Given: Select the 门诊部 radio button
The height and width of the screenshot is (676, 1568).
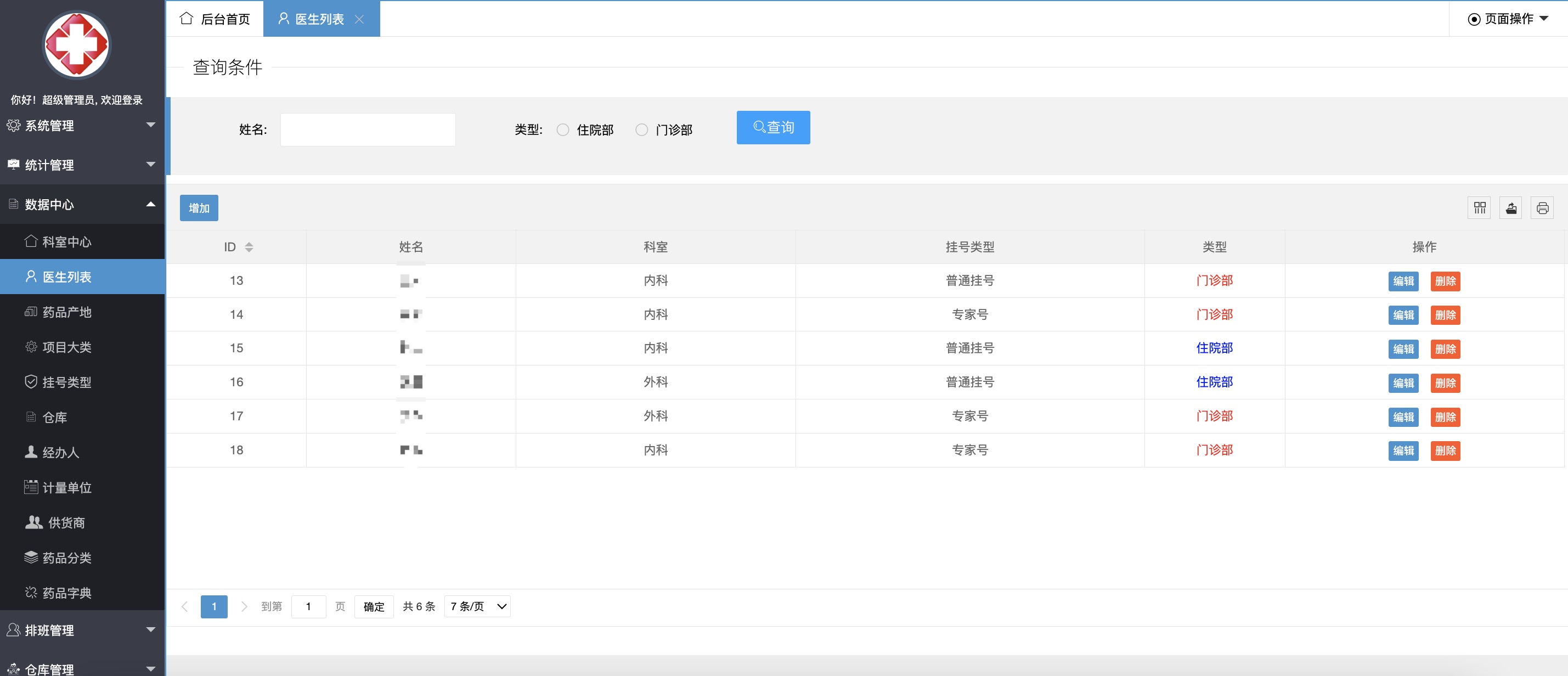Looking at the screenshot, I should [x=641, y=129].
